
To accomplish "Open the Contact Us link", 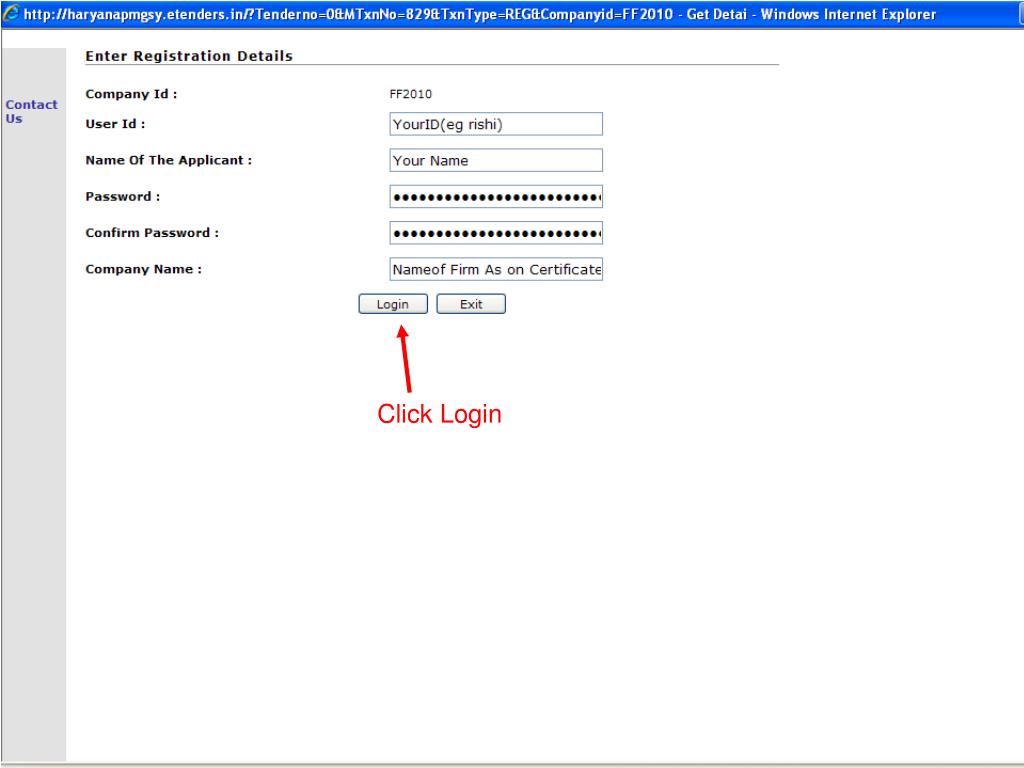I will coord(31,111).
